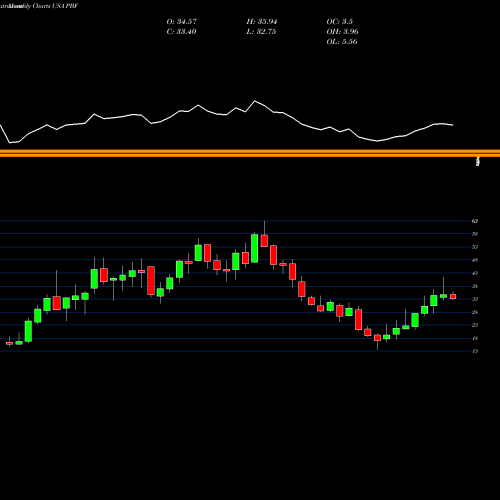Click the price axis label 28
Viewport: 500px width, 500px height.
point(475,312)
